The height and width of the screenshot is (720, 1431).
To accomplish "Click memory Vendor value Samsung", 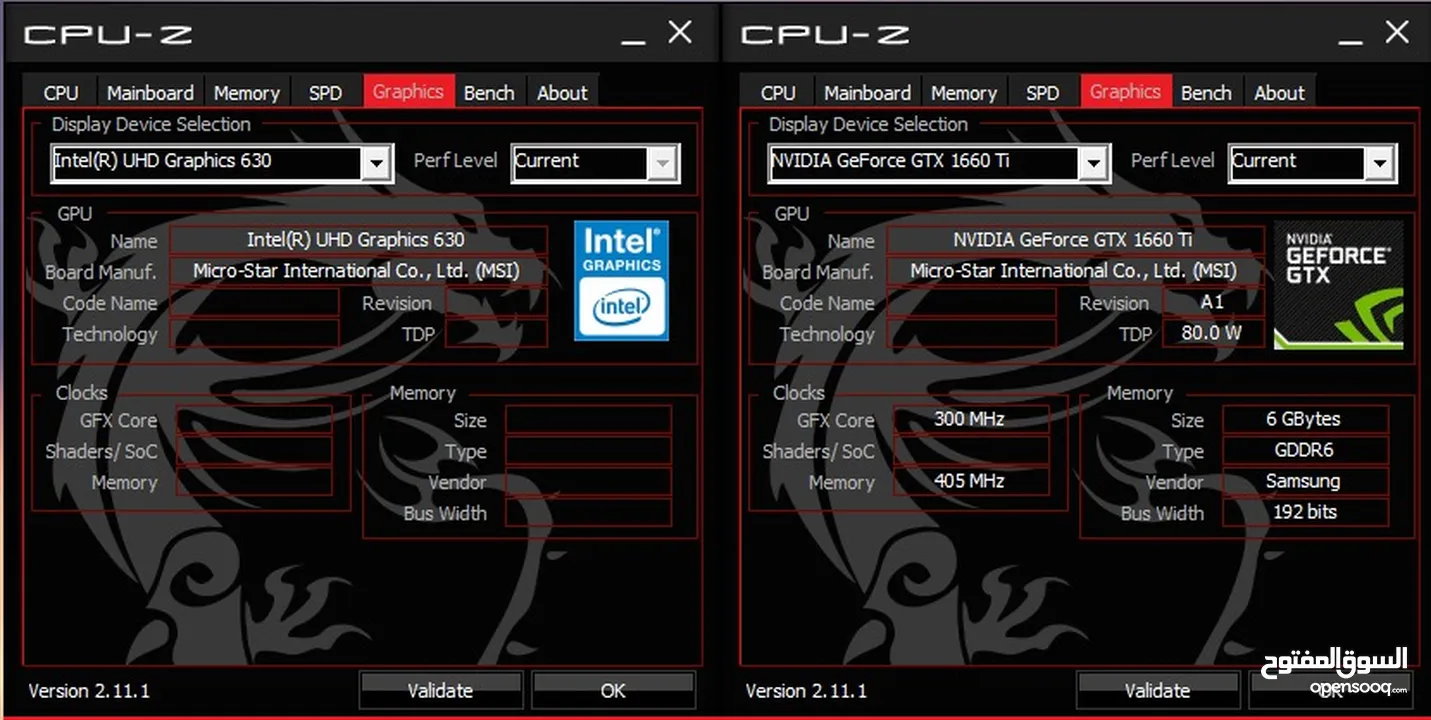I will (x=1305, y=481).
